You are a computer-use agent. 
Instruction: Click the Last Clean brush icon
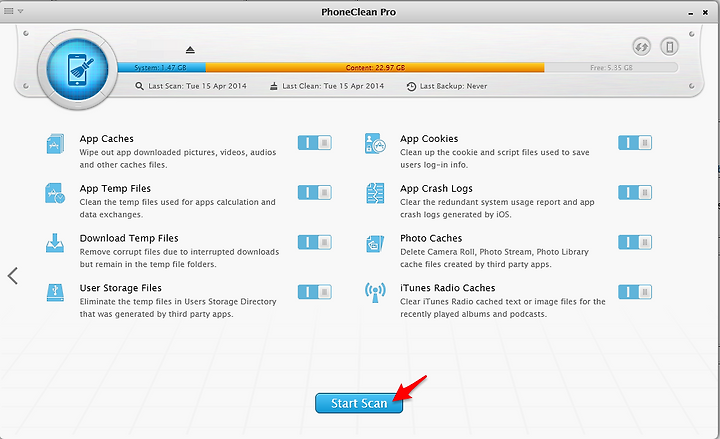[x=274, y=86]
